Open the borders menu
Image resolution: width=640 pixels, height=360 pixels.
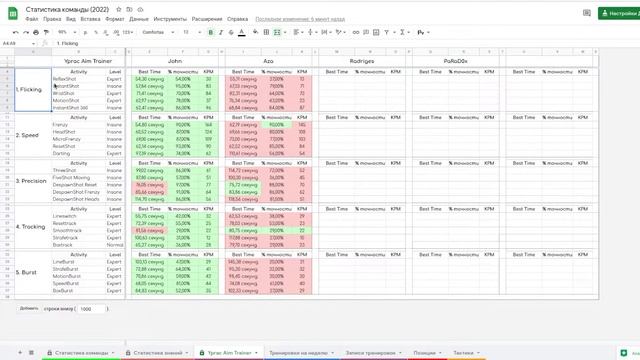tap(266, 32)
